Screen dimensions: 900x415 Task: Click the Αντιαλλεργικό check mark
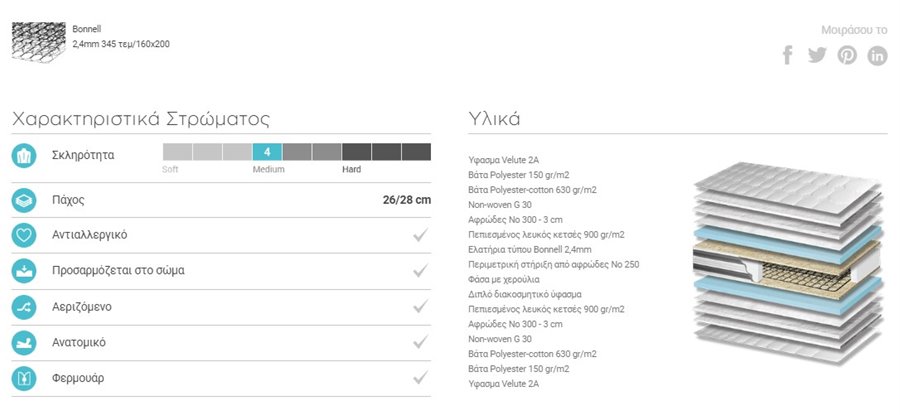pyautogui.click(x=421, y=235)
